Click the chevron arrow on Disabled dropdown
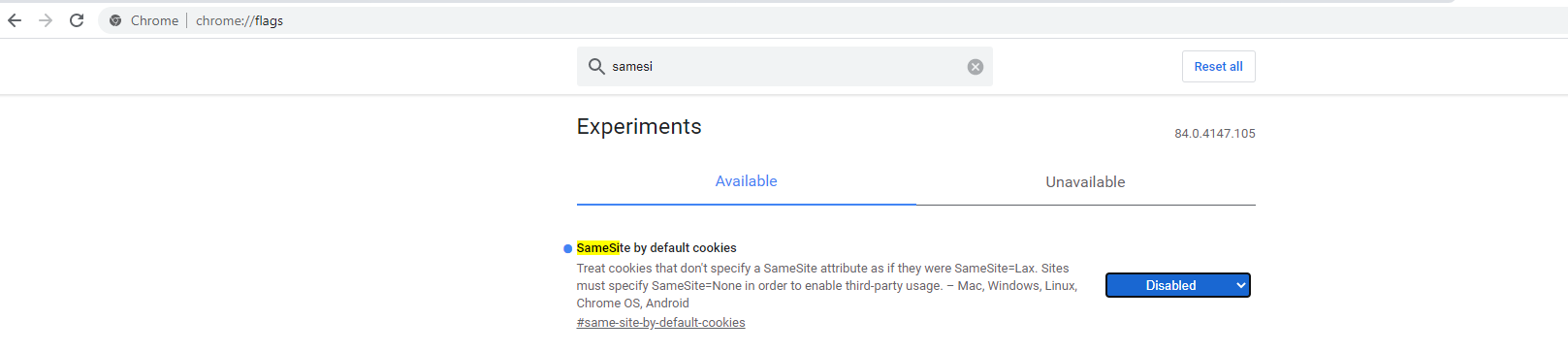Viewport: 1568px width, 352px height. pyautogui.click(x=1240, y=285)
